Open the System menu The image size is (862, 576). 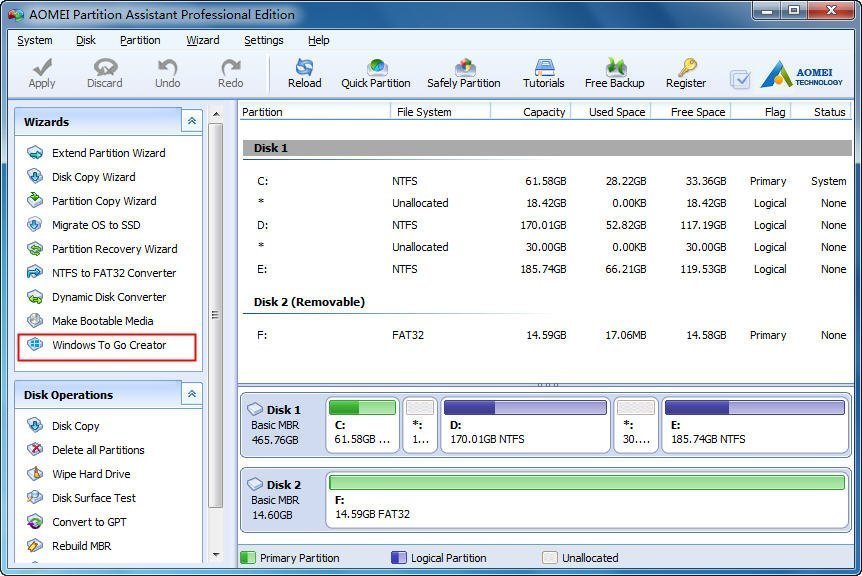point(35,40)
